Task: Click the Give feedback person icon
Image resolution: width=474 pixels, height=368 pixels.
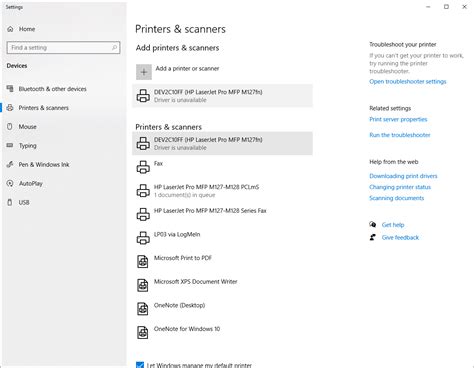Action: [373, 237]
